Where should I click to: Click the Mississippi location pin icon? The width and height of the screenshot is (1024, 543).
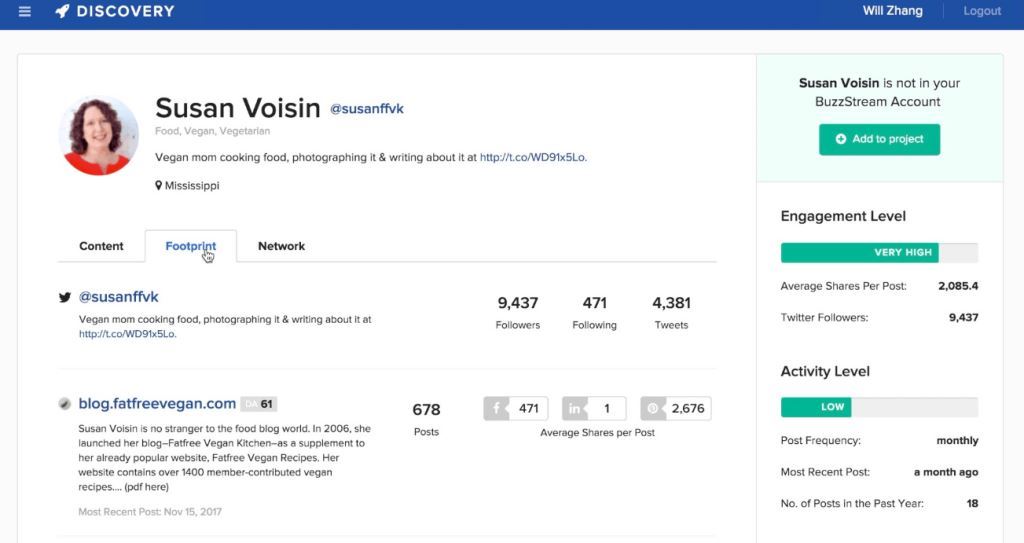[x=159, y=186]
